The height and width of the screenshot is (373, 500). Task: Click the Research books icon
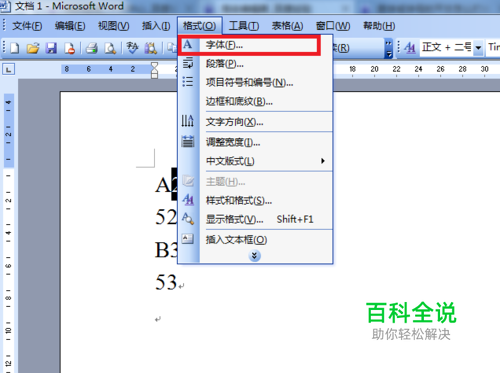click(150, 48)
